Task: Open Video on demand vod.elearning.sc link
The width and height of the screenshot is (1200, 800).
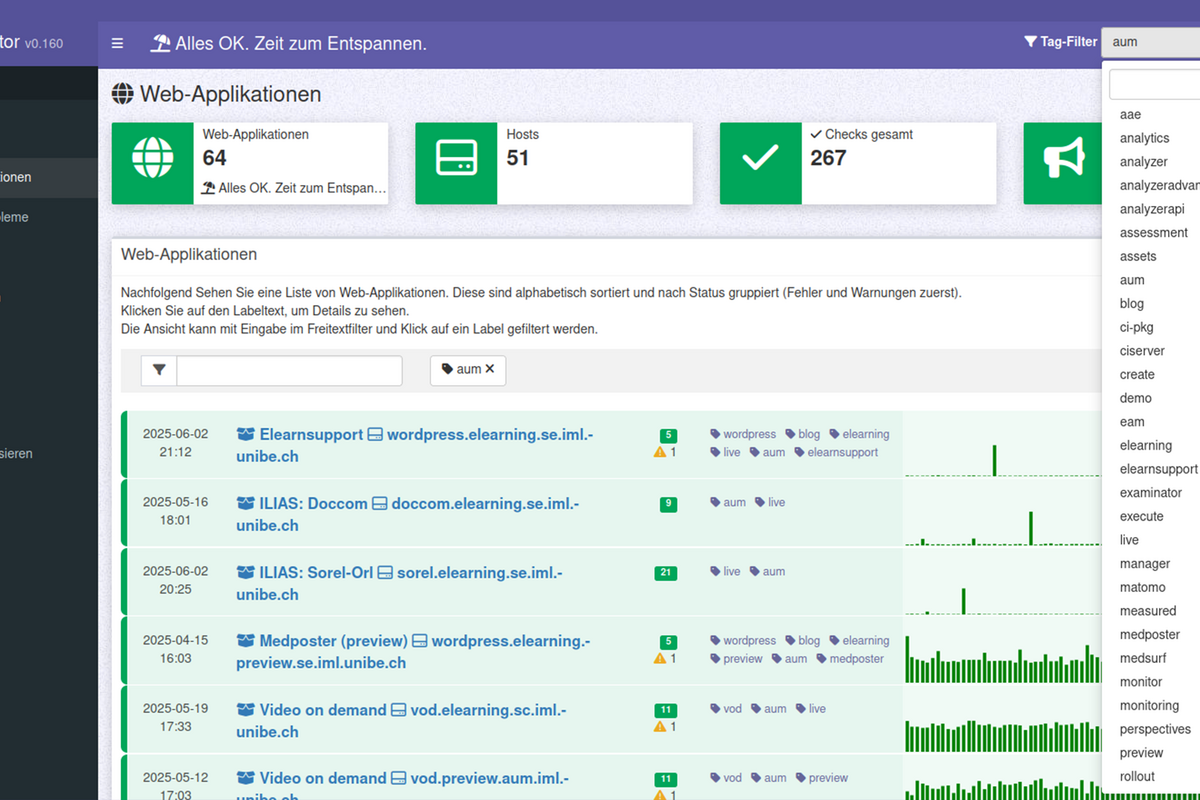Action: [402, 720]
